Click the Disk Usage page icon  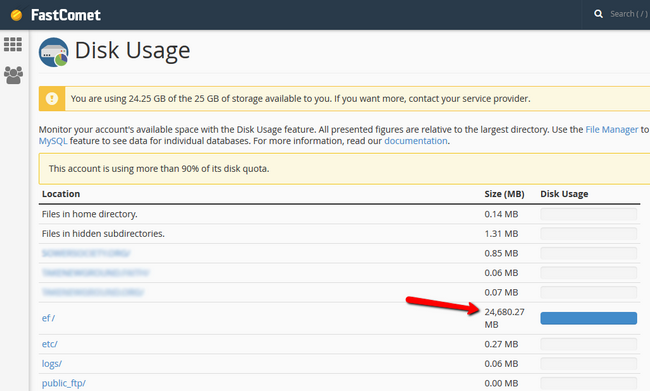coord(53,52)
